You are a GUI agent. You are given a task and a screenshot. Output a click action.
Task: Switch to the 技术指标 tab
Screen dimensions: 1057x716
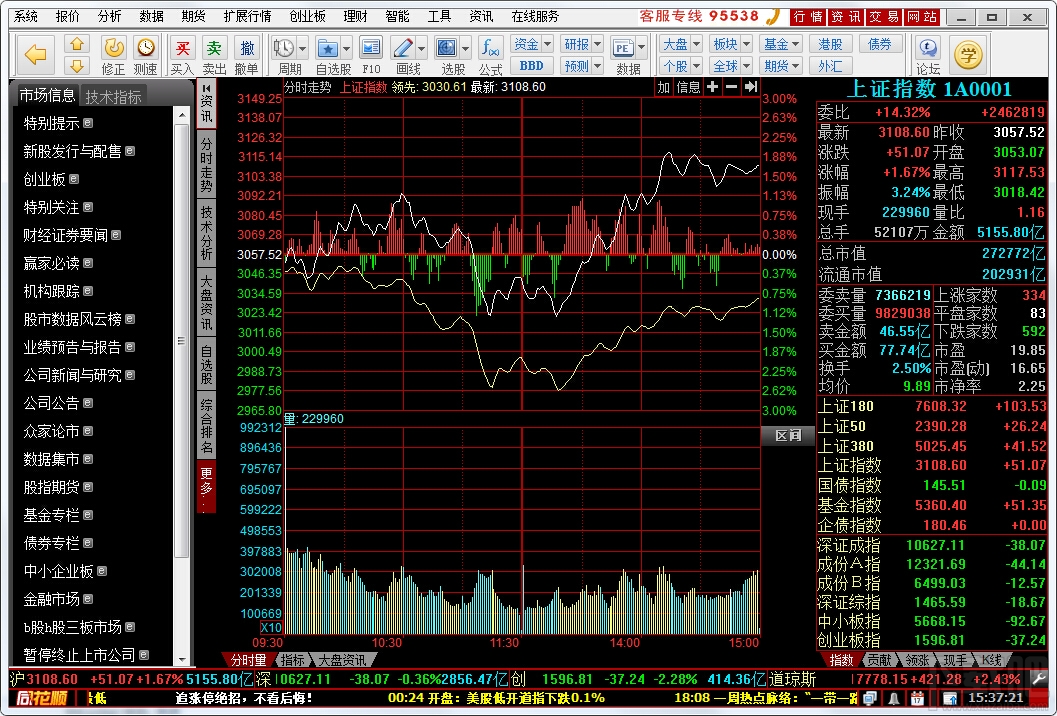[x=113, y=97]
